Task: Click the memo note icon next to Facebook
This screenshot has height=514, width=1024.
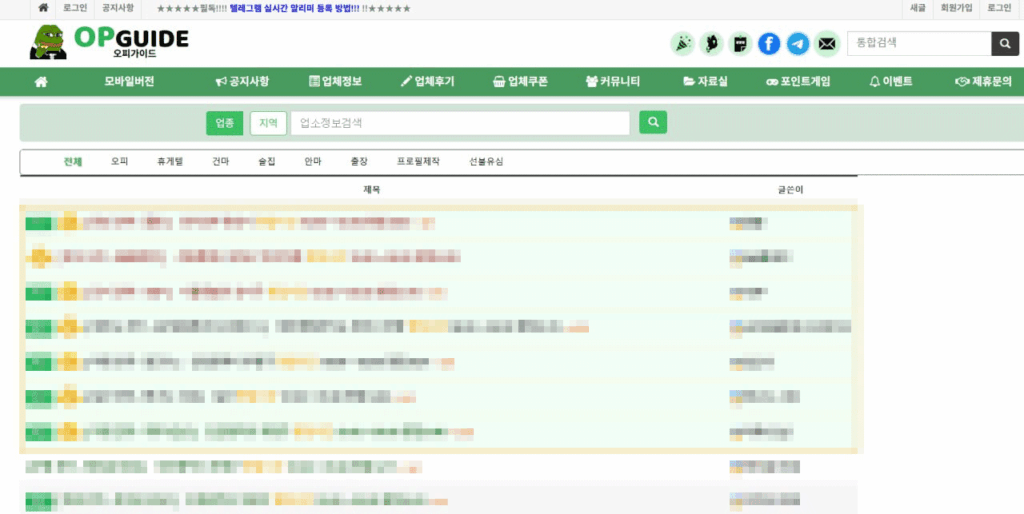Action: point(740,44)
